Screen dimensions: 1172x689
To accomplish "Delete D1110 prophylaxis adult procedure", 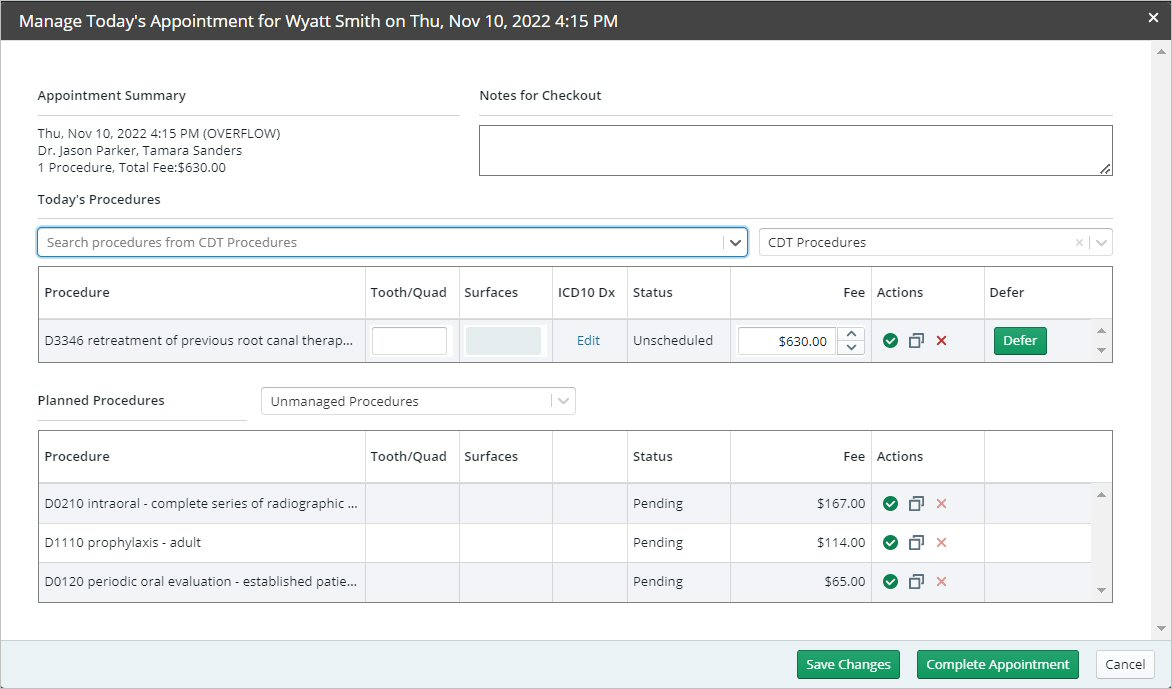I will [942, 543].
